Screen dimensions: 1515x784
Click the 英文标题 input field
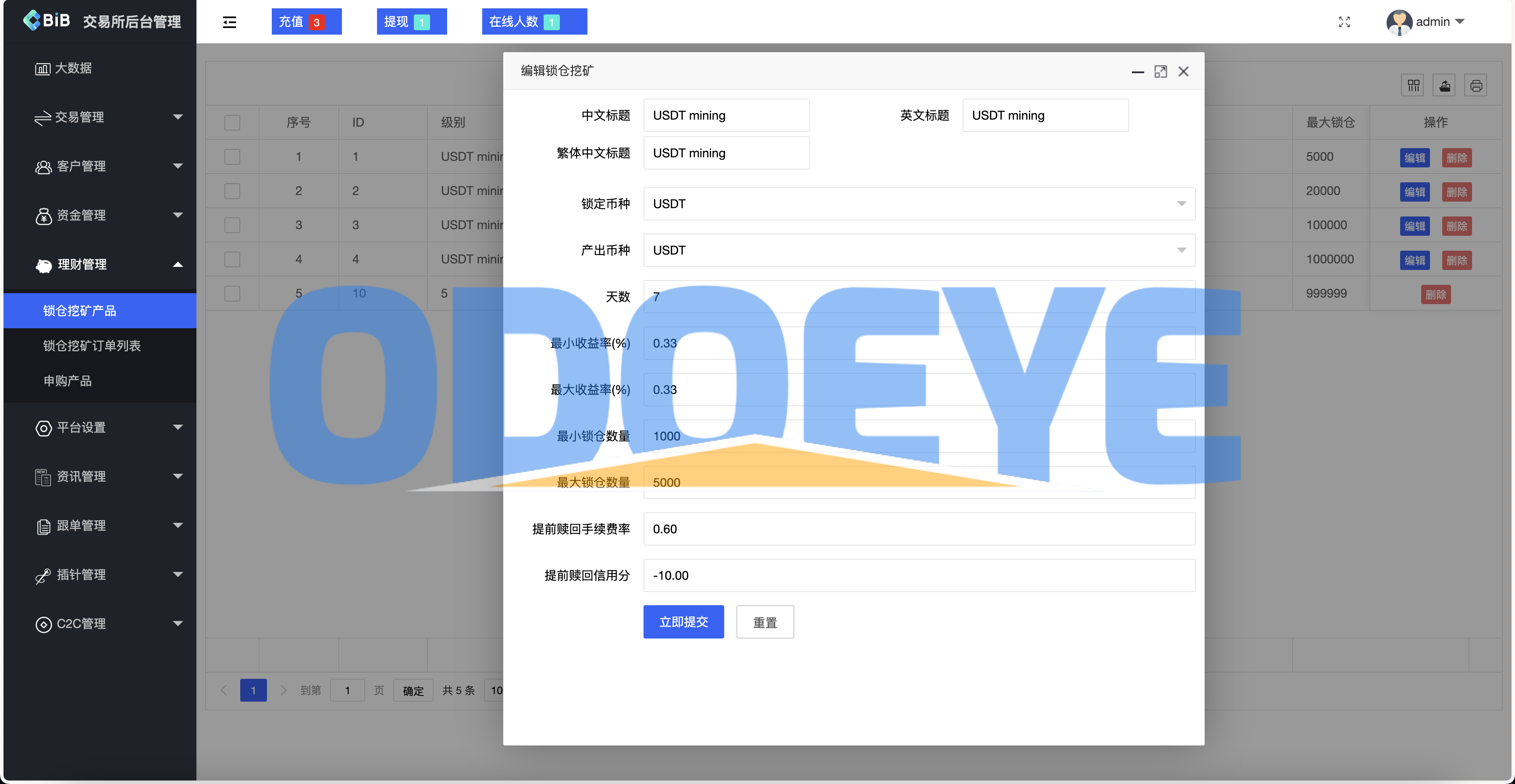tap(1045, 115)
